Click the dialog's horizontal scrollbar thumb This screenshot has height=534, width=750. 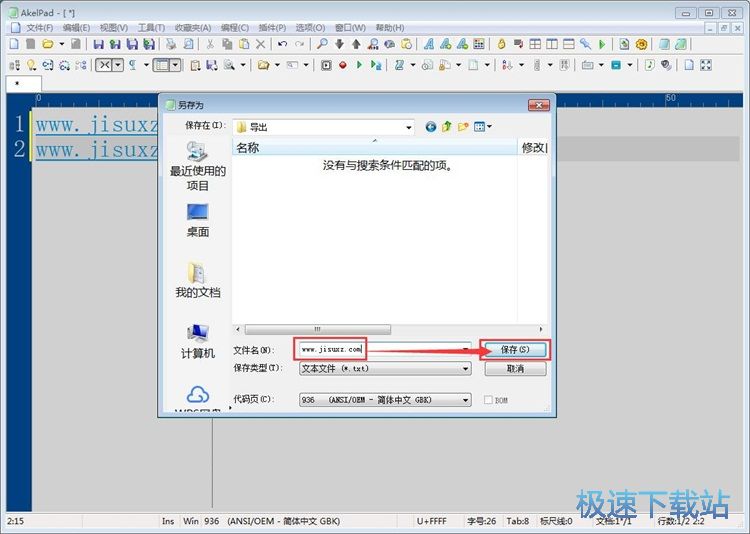pos(318,329)
